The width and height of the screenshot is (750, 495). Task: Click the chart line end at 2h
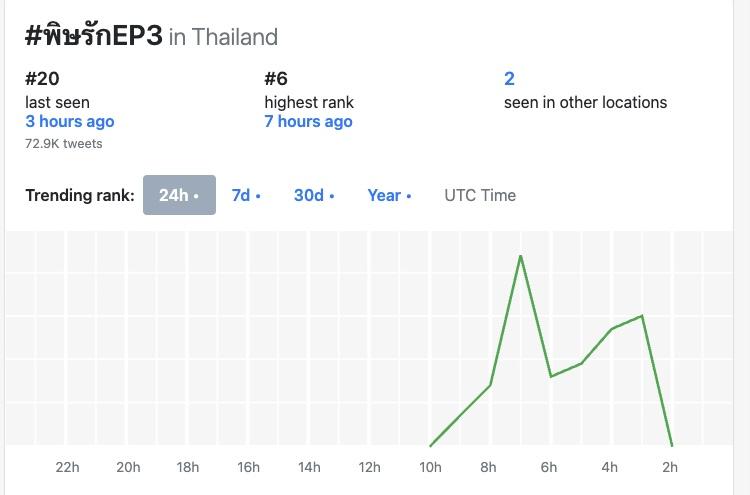pyautogui.click(x=672, y=446)
